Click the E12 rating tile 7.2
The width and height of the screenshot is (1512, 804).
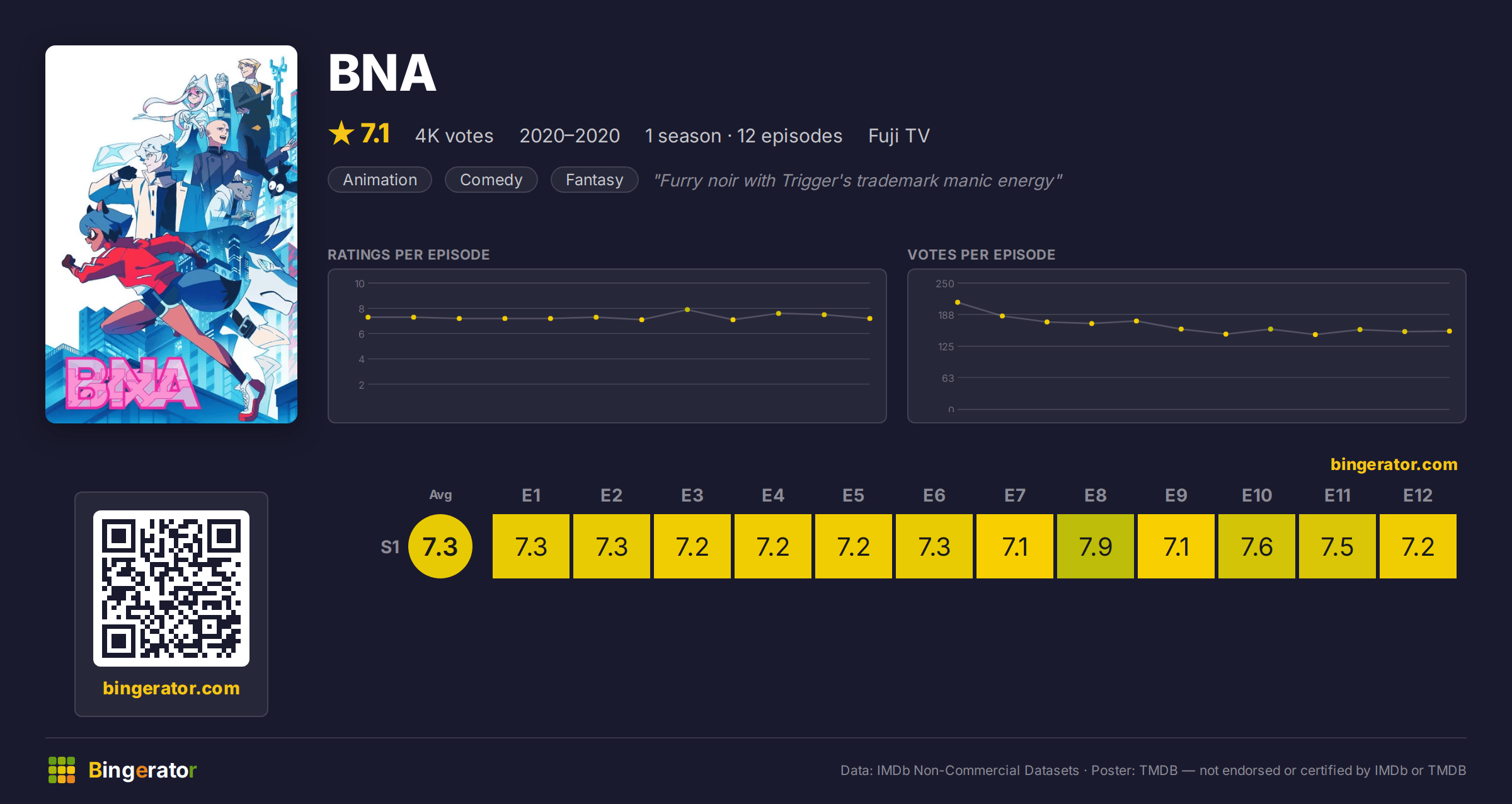click(x=1418, y=546)
